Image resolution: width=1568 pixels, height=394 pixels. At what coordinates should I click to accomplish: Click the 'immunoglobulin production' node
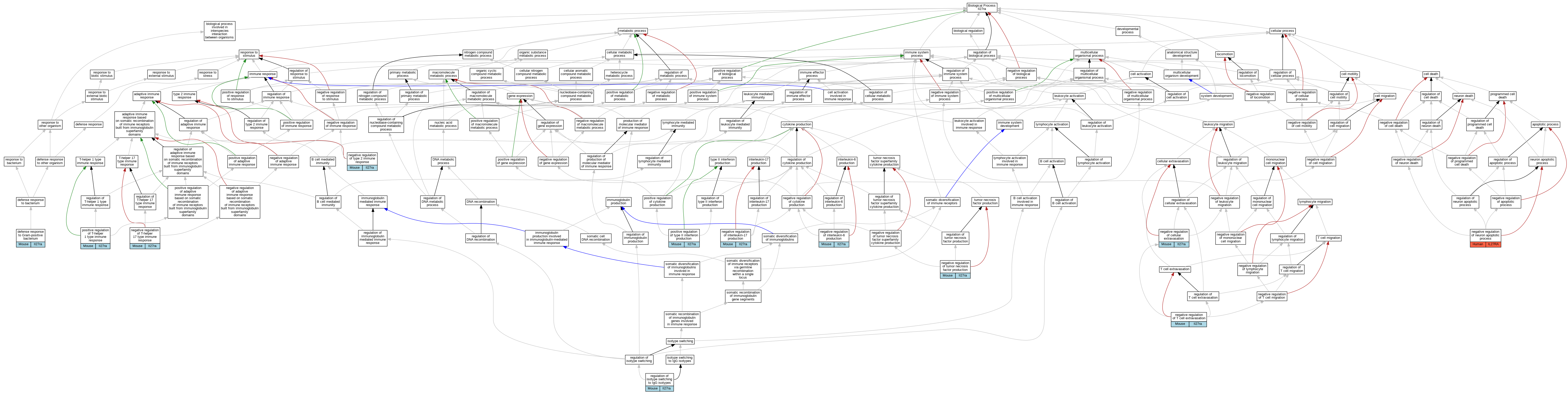[618, 201]
